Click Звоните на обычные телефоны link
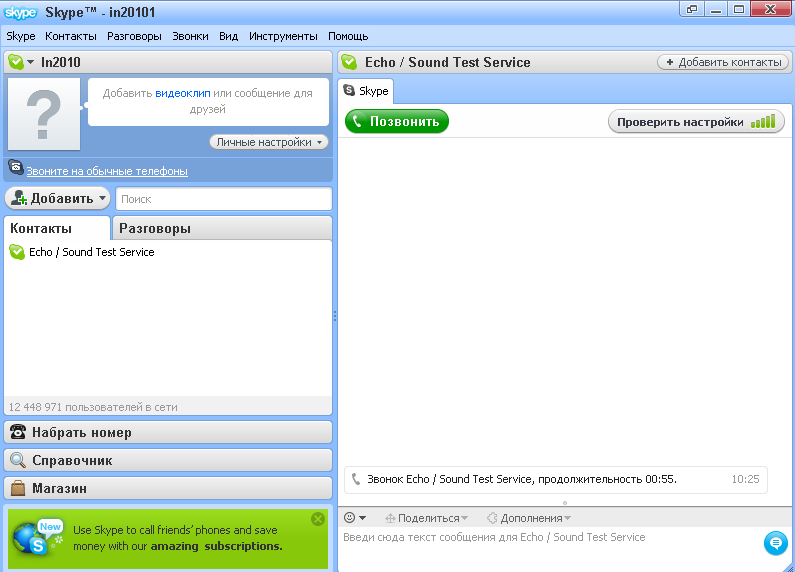Viewport: 795px width, 572px height. (107, 171)
